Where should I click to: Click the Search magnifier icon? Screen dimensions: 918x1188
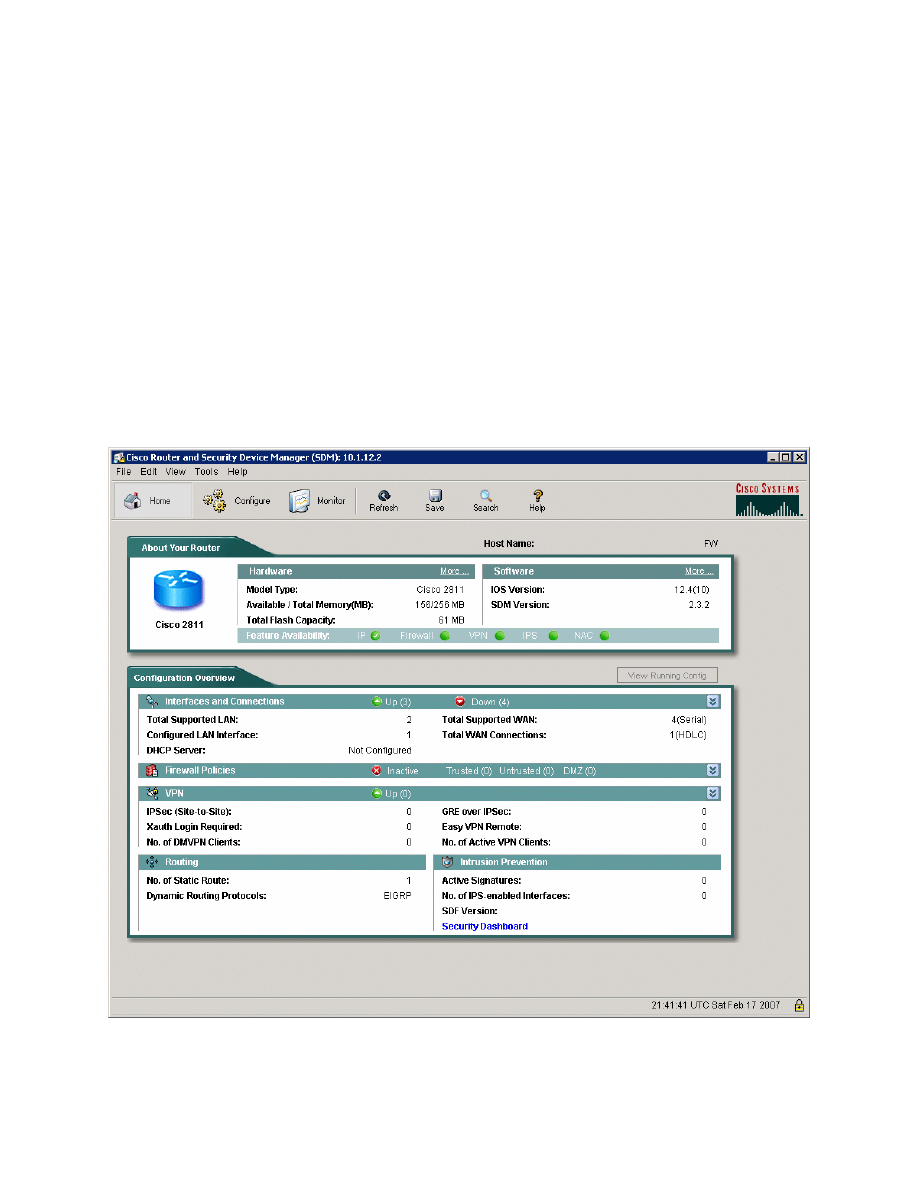(x=486, y=495)
